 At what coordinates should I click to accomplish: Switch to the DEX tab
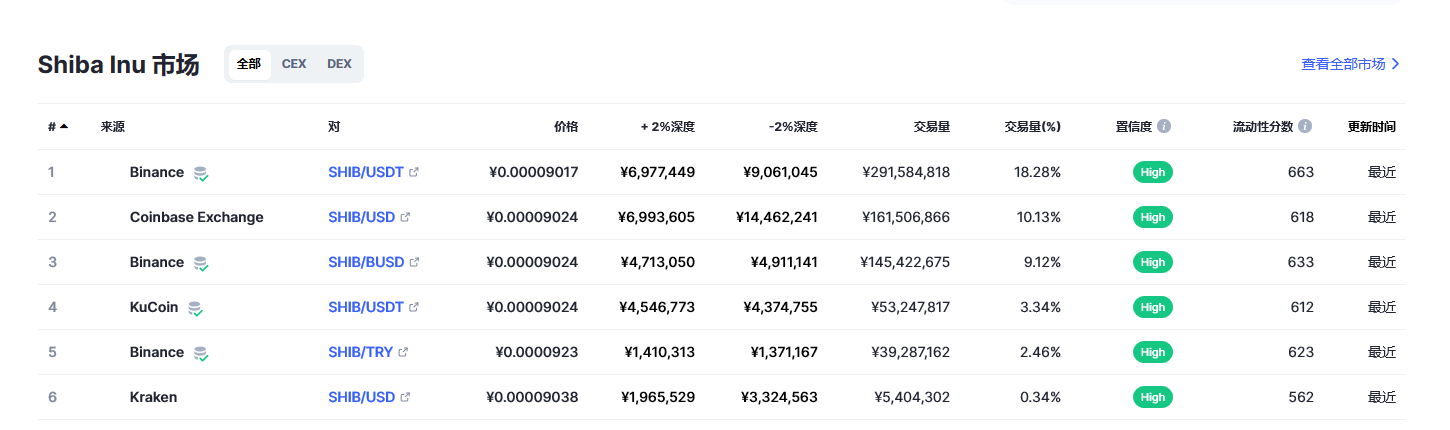point(339,64)
